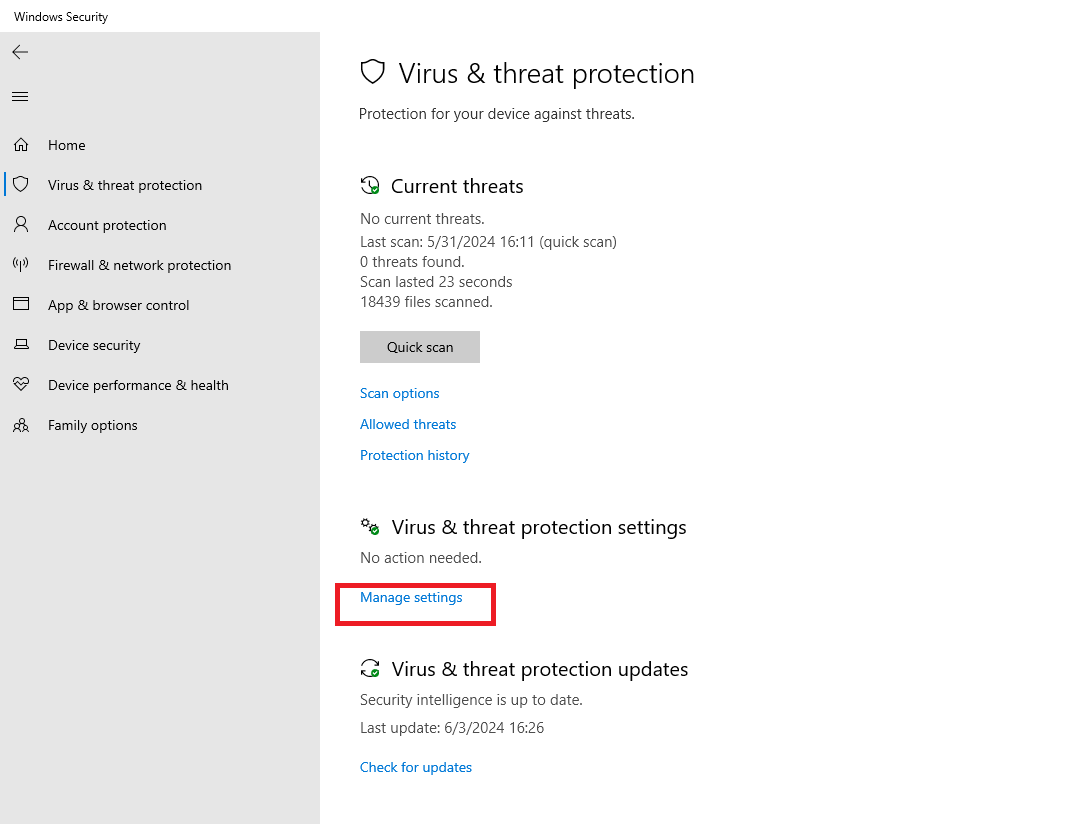Open Scan options link
The image size is (1086, 824).
pyautogui.click(x=400, y=393)
